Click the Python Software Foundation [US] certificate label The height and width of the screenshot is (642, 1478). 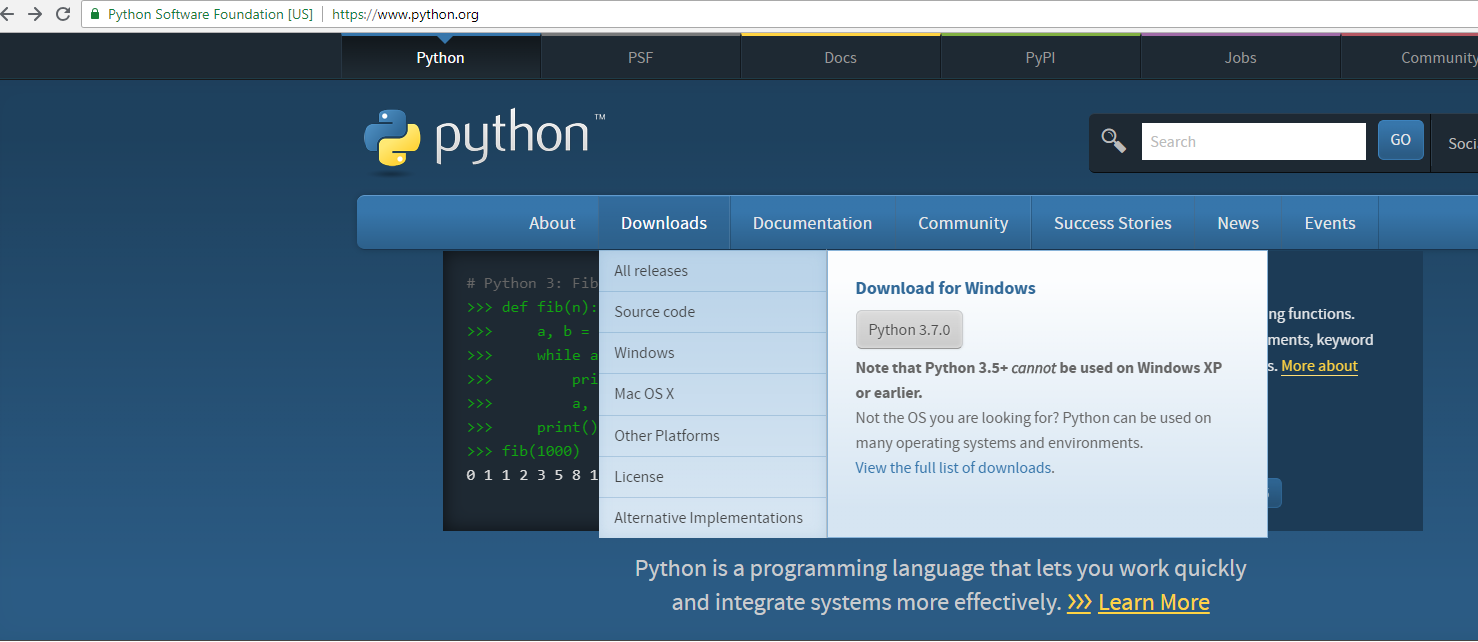pyautogui.click(x=210, y=15)
